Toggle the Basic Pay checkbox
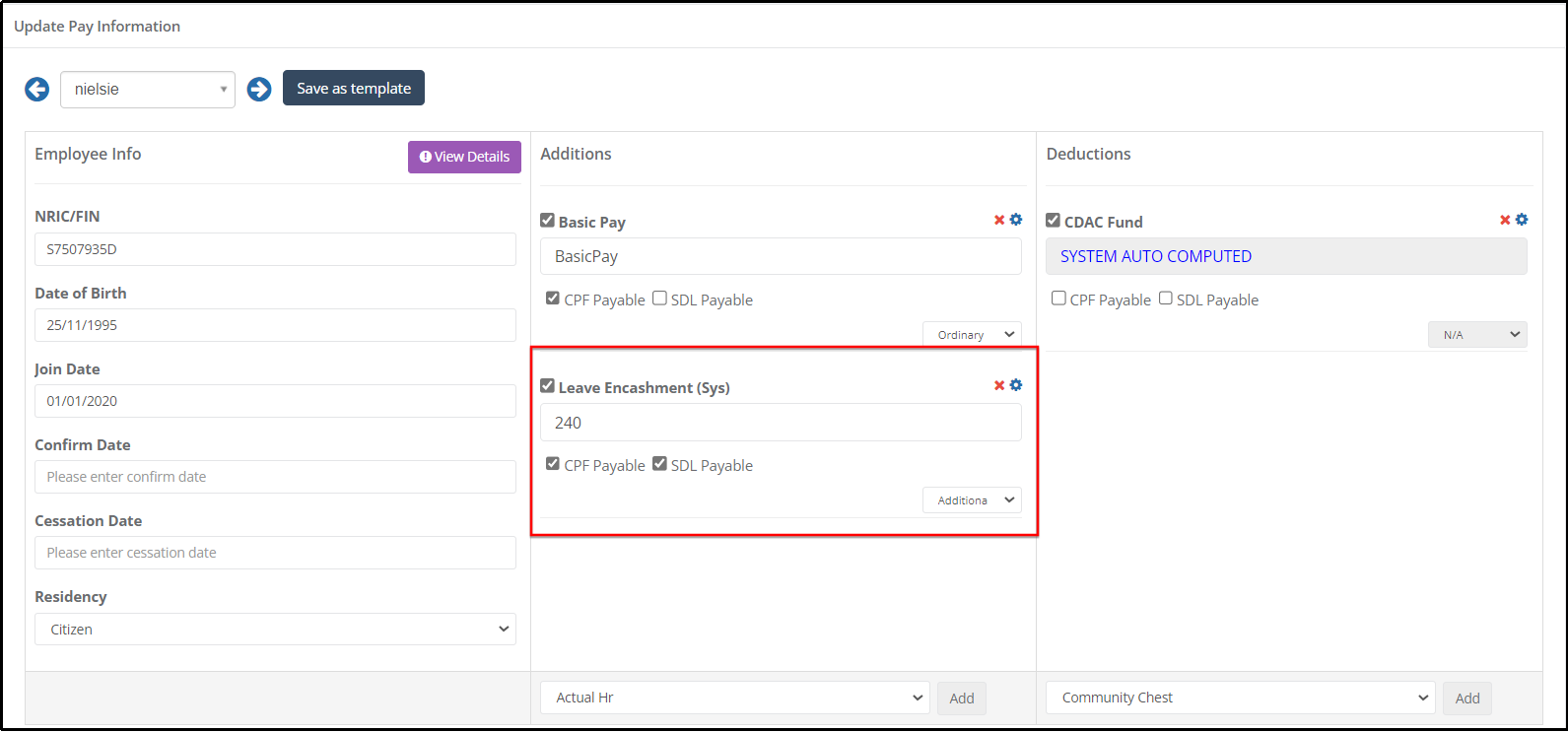Screen dimensions: 1568x732 coord(547,221)
